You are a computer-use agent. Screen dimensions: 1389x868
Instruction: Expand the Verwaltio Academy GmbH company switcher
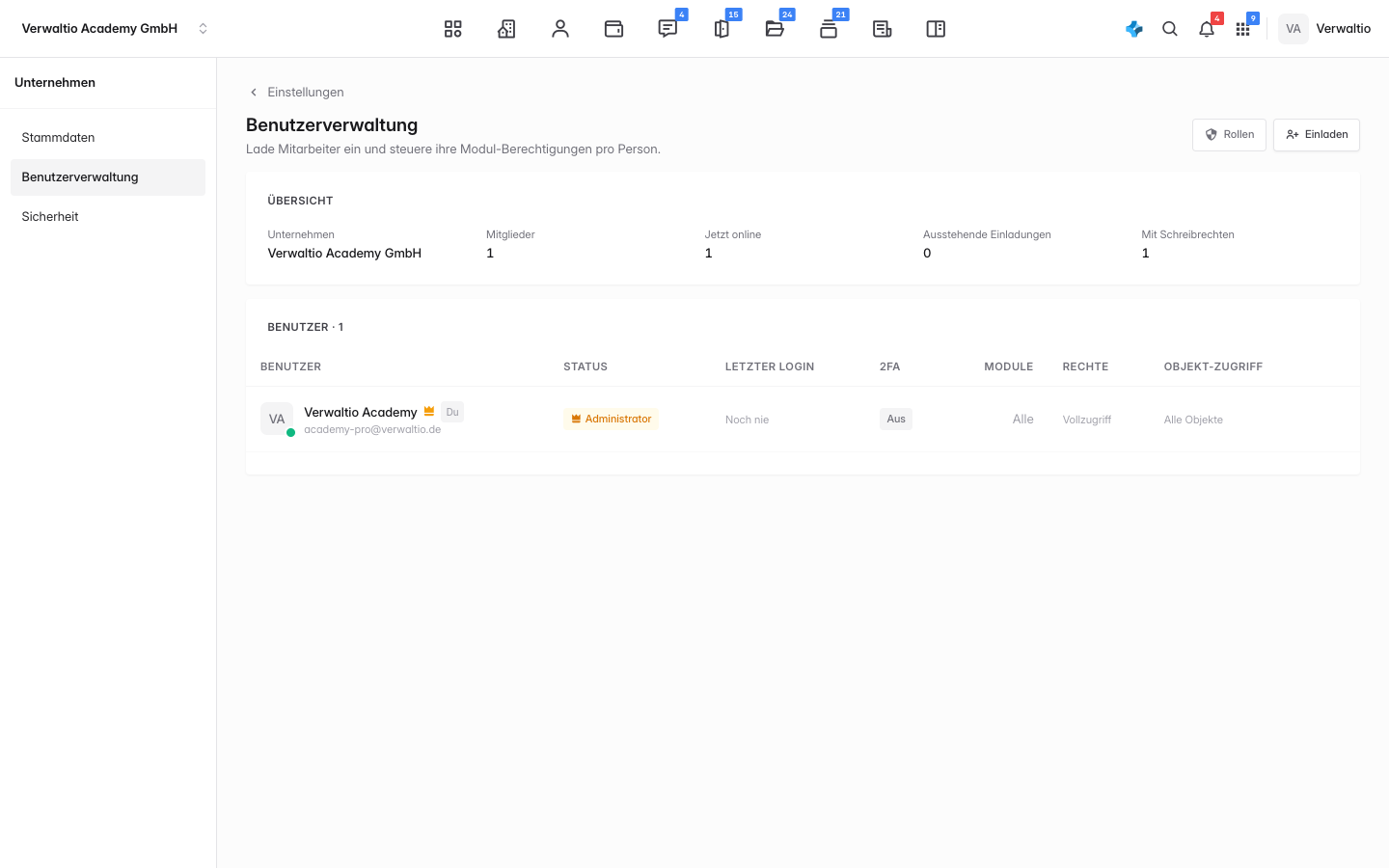pos(114,29)
